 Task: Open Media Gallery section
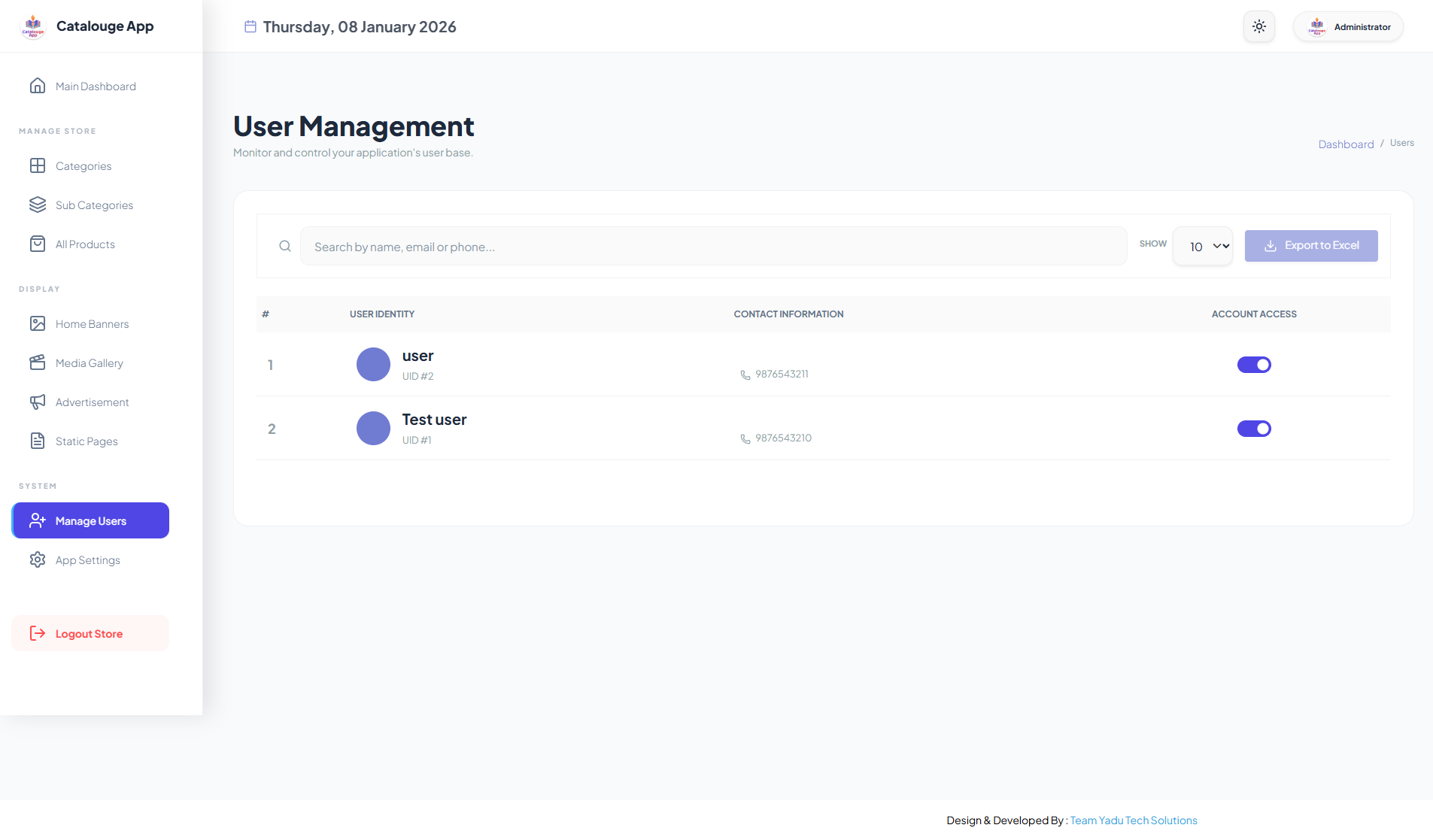(x=90, y=362)
